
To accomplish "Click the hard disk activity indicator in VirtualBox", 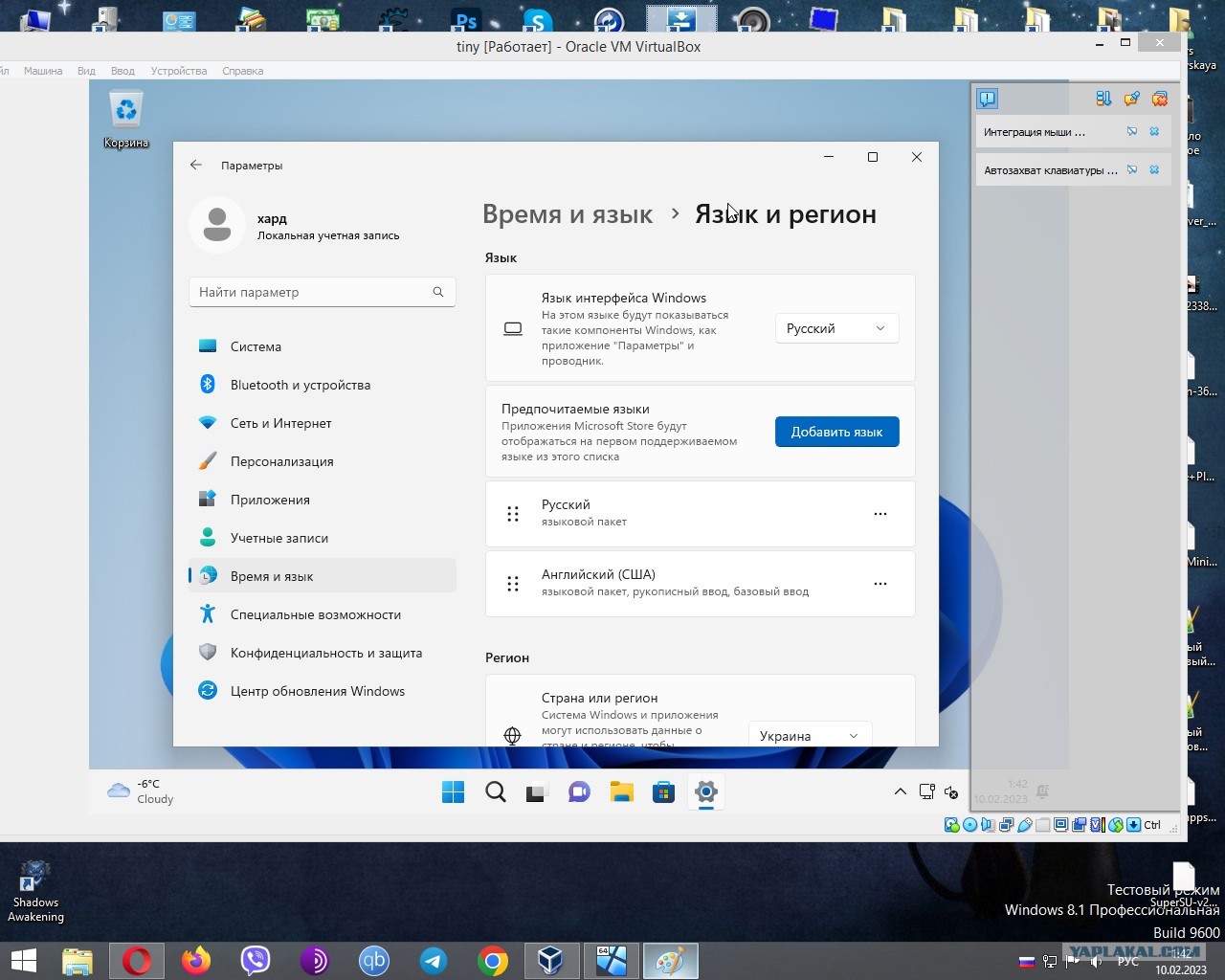I will point(951,825).
